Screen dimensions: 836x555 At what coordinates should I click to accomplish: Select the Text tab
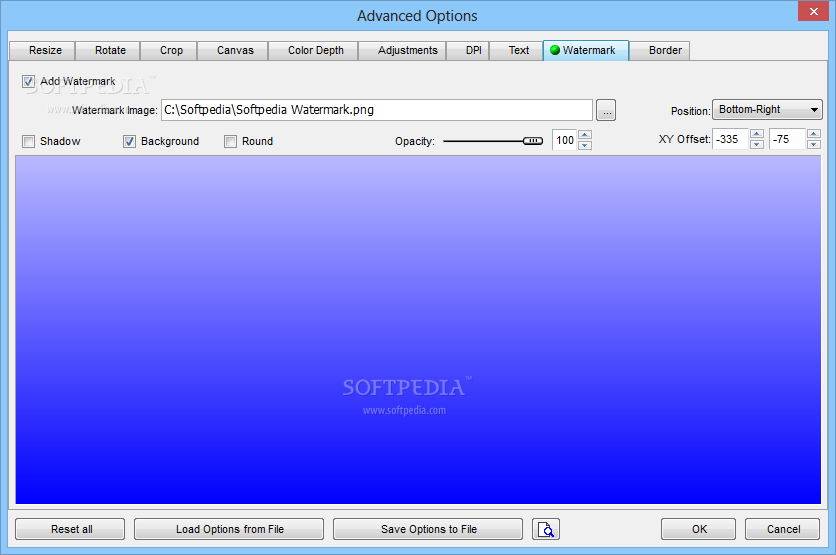coord(516,51)
